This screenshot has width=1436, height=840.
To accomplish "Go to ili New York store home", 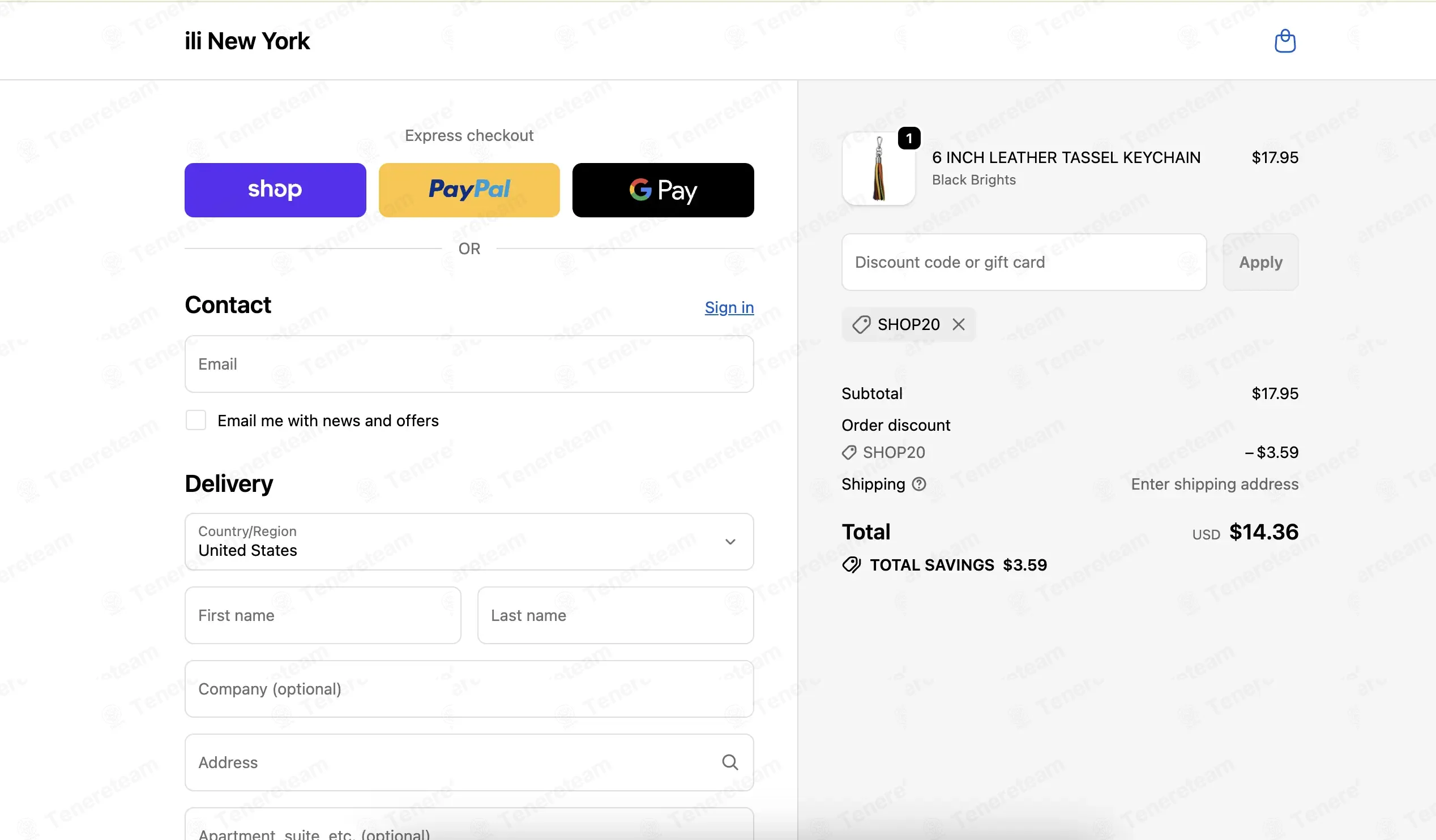I will [247, 41].
